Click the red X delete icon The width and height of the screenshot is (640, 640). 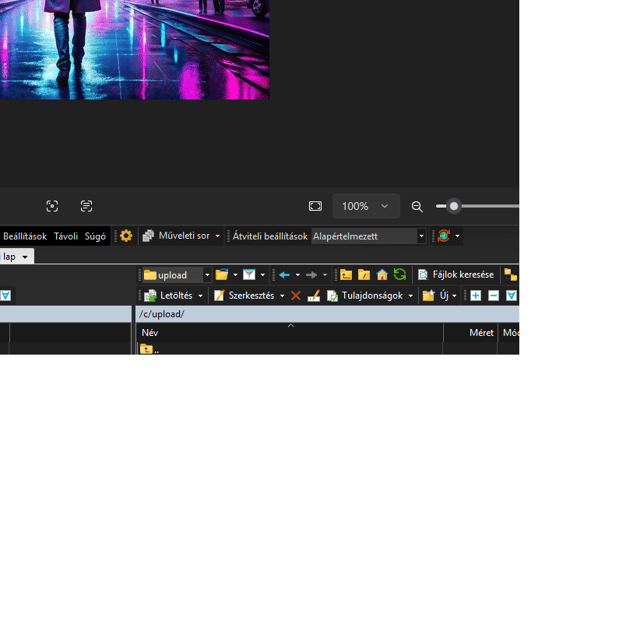(x=296, y=296)
